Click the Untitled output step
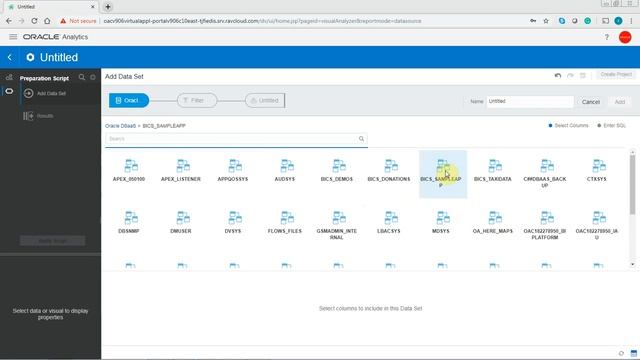This screenshot has width=640, height=360. (265, 100)
